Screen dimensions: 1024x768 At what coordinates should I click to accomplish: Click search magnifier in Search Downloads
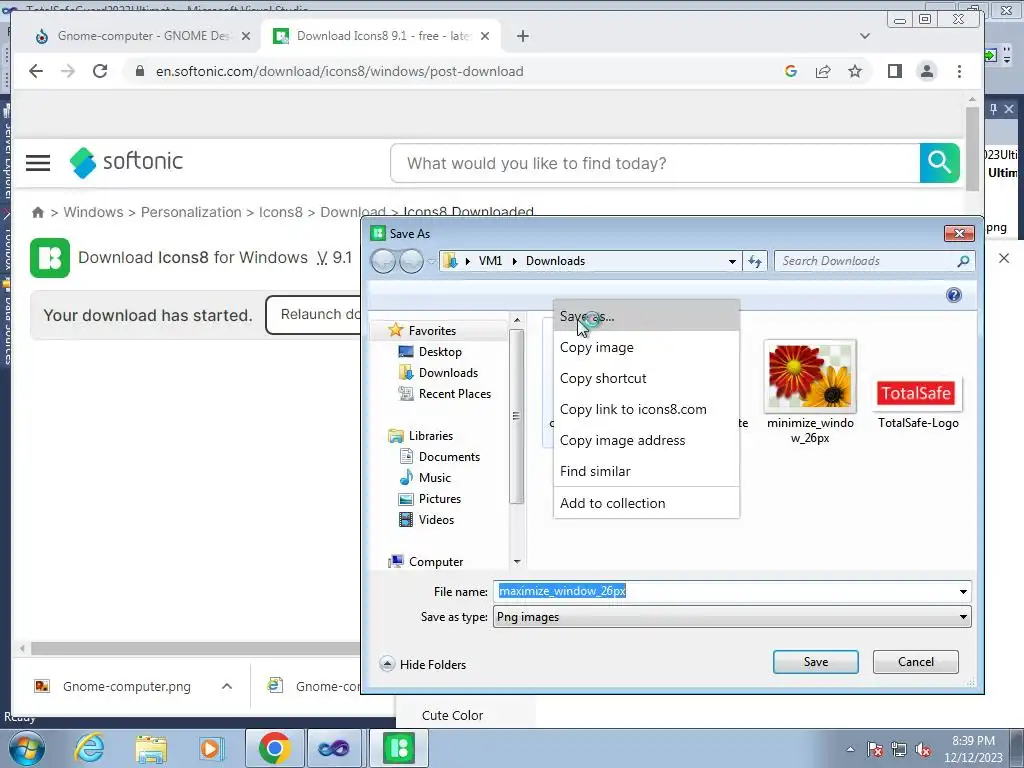click(963, 261)
